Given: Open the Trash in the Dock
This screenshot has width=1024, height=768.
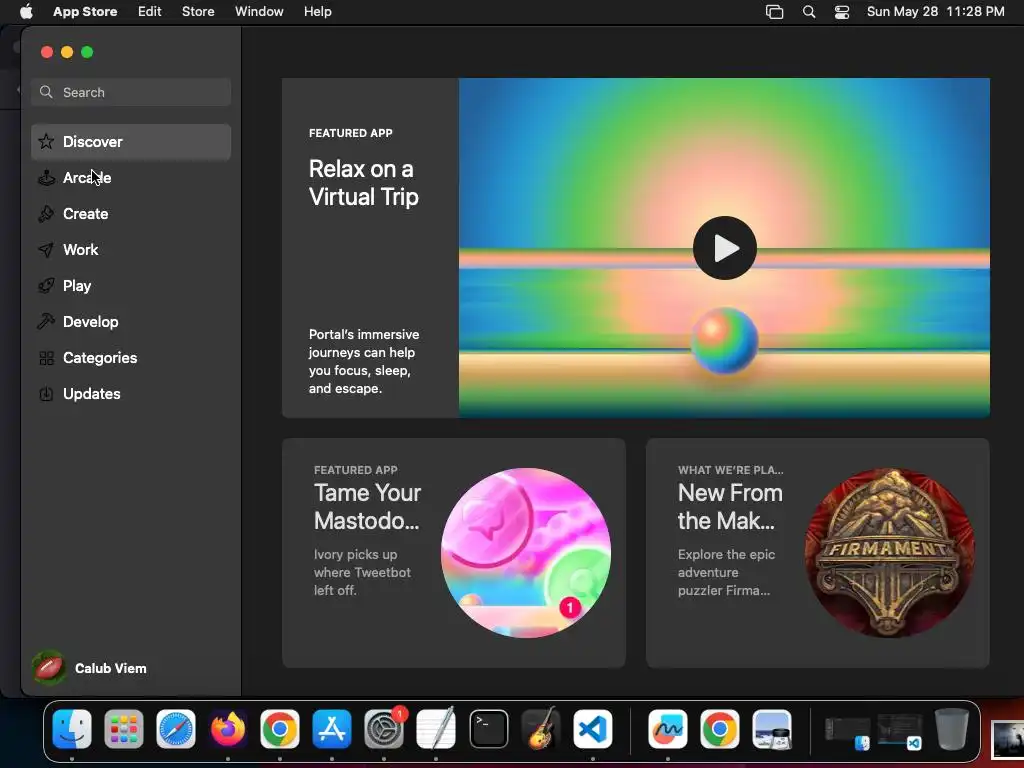Looking at the screenshot, I should [x=952, y=729].
